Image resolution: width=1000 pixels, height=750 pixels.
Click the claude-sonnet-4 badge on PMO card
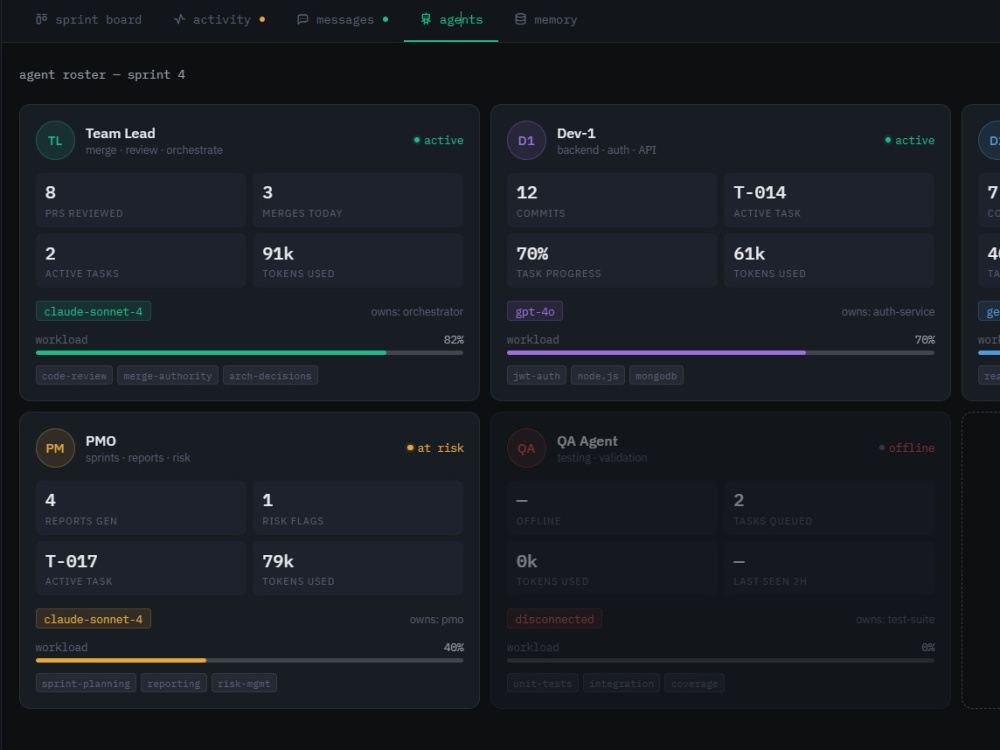pyautogui.click(x=93, y=619)
